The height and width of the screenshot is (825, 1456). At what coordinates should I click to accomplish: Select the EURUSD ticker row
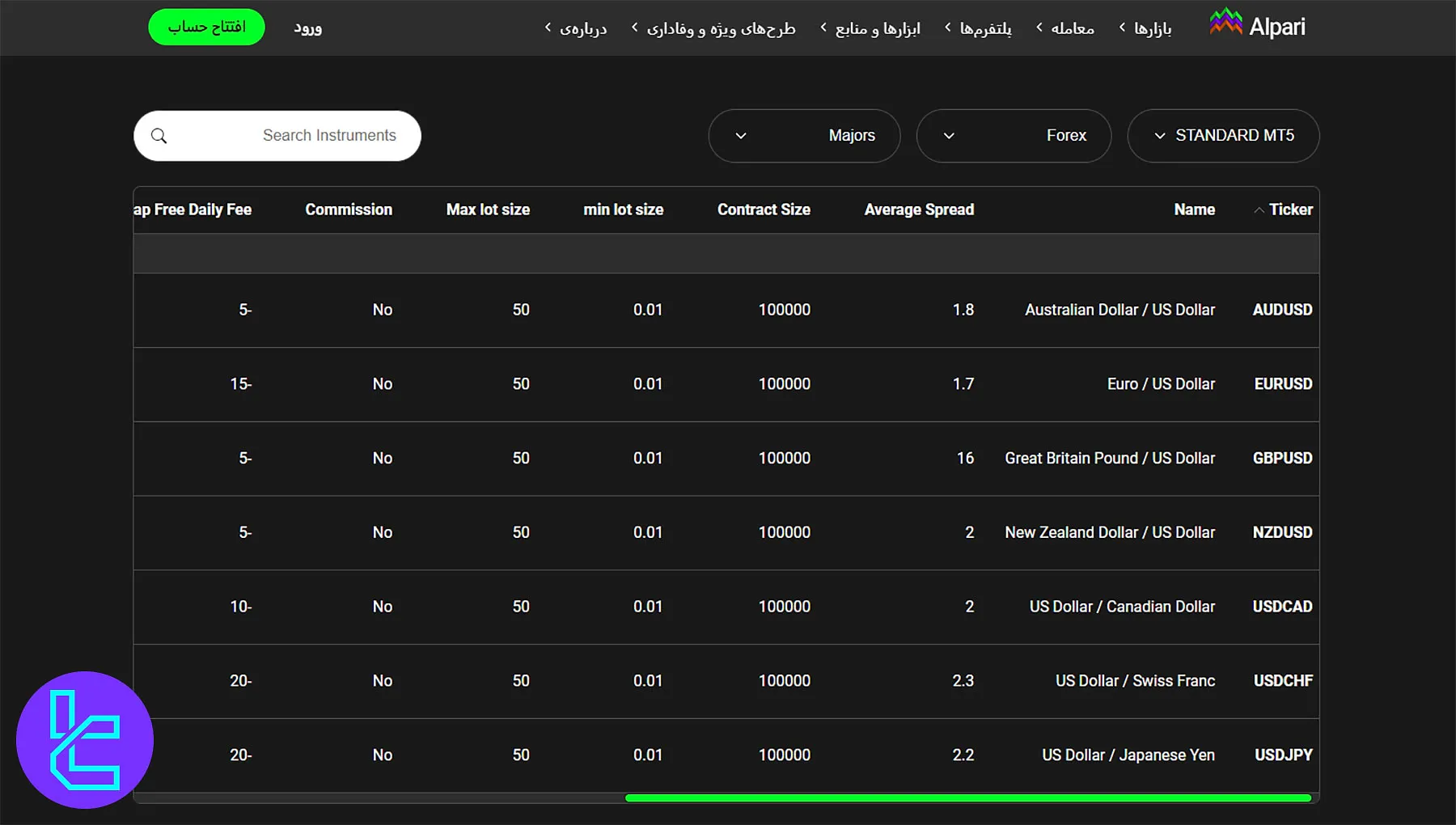pyautogui.click(x=1282, y=384)
